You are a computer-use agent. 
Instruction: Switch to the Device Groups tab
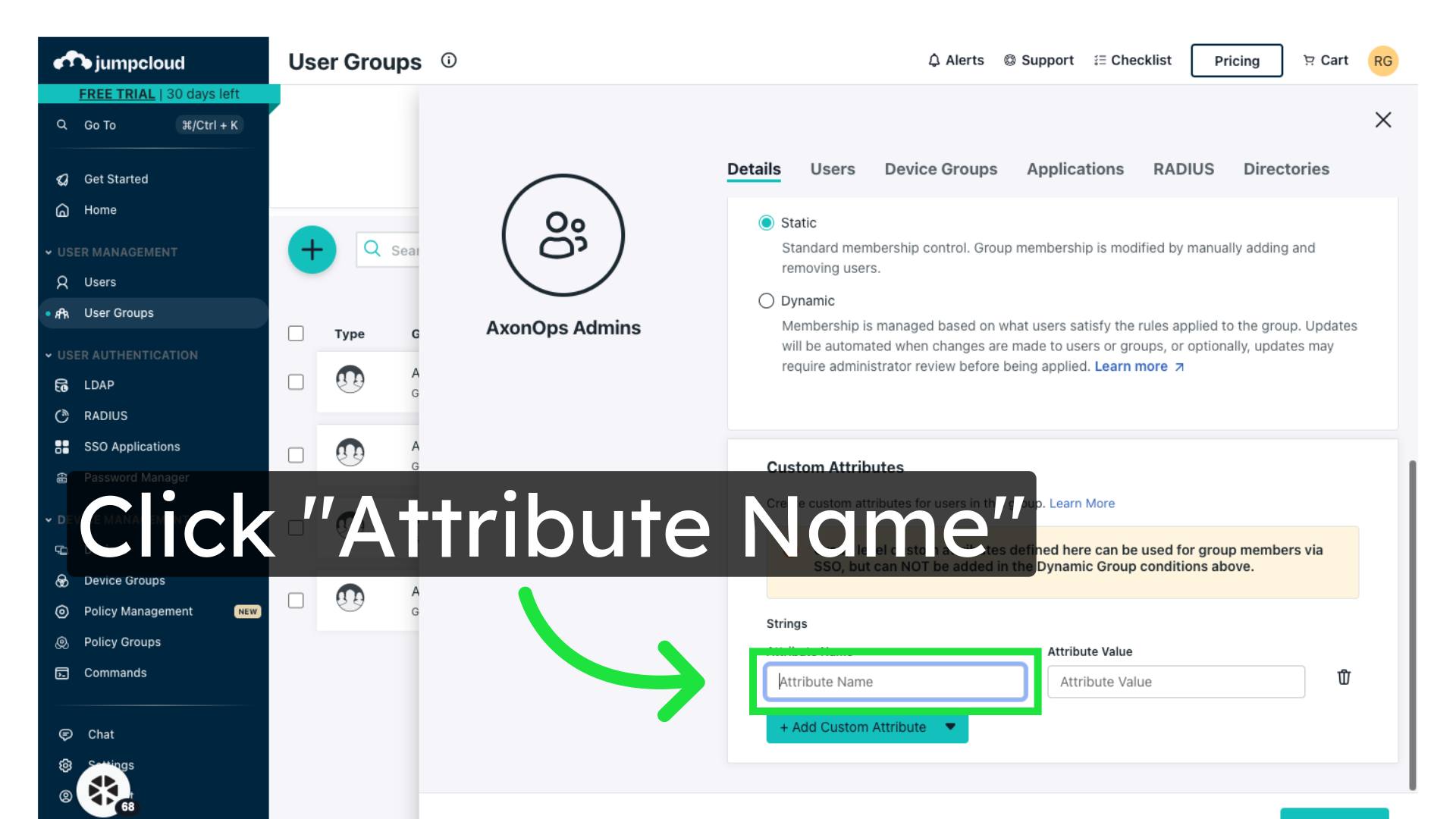tap(940, 169)
